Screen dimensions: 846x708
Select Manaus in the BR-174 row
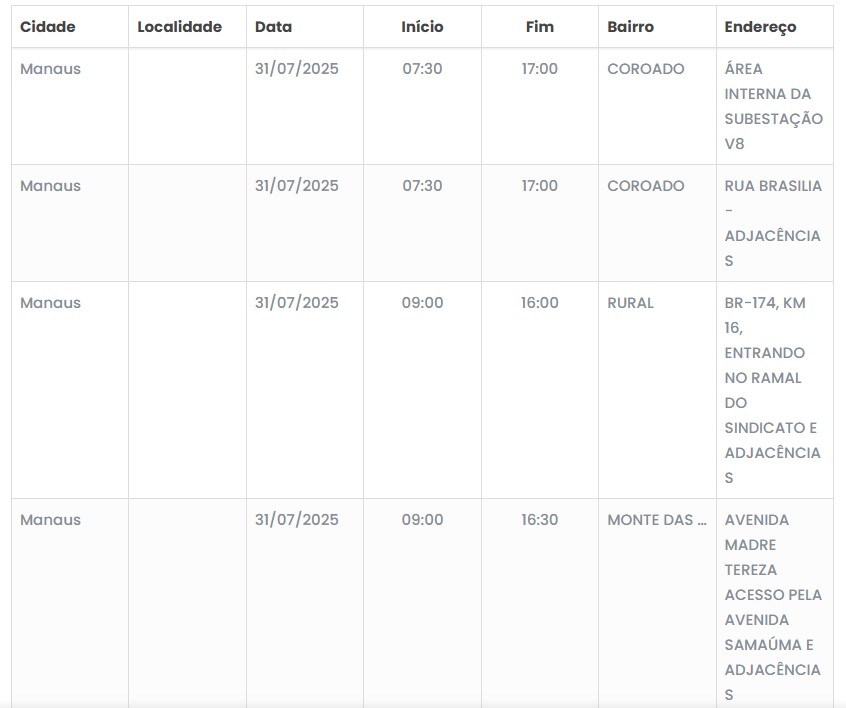[x=50, y=303]
